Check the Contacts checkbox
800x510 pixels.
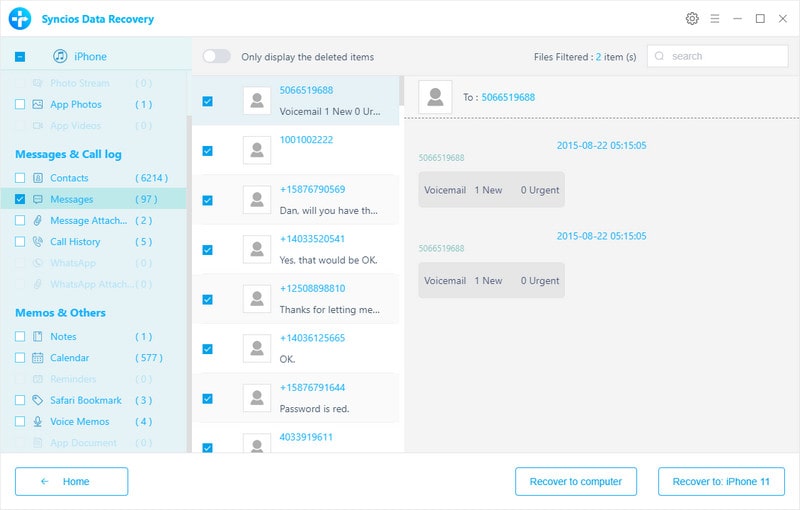20,178
